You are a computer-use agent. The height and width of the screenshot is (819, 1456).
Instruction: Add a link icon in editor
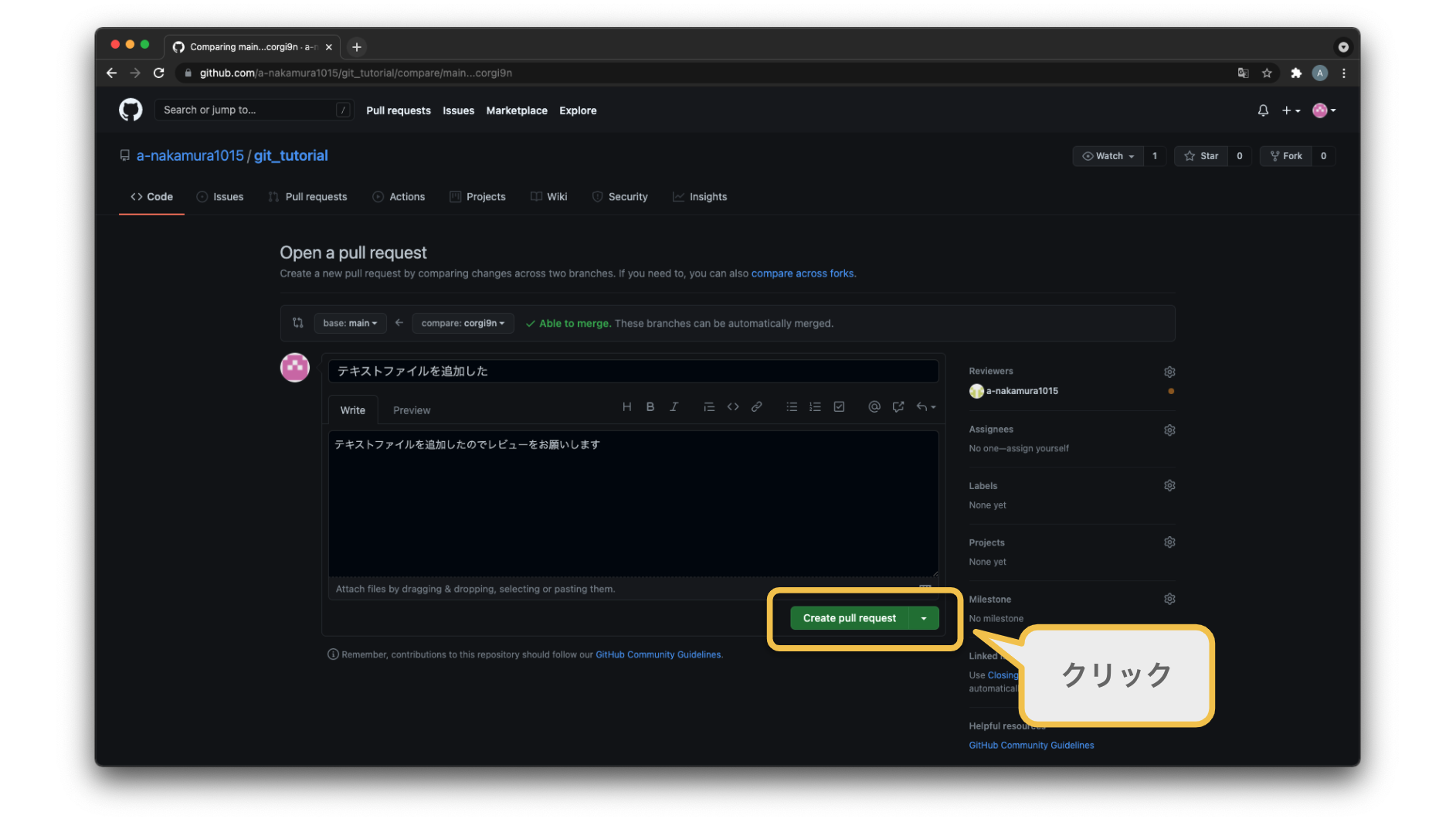[x=757, y=407]
